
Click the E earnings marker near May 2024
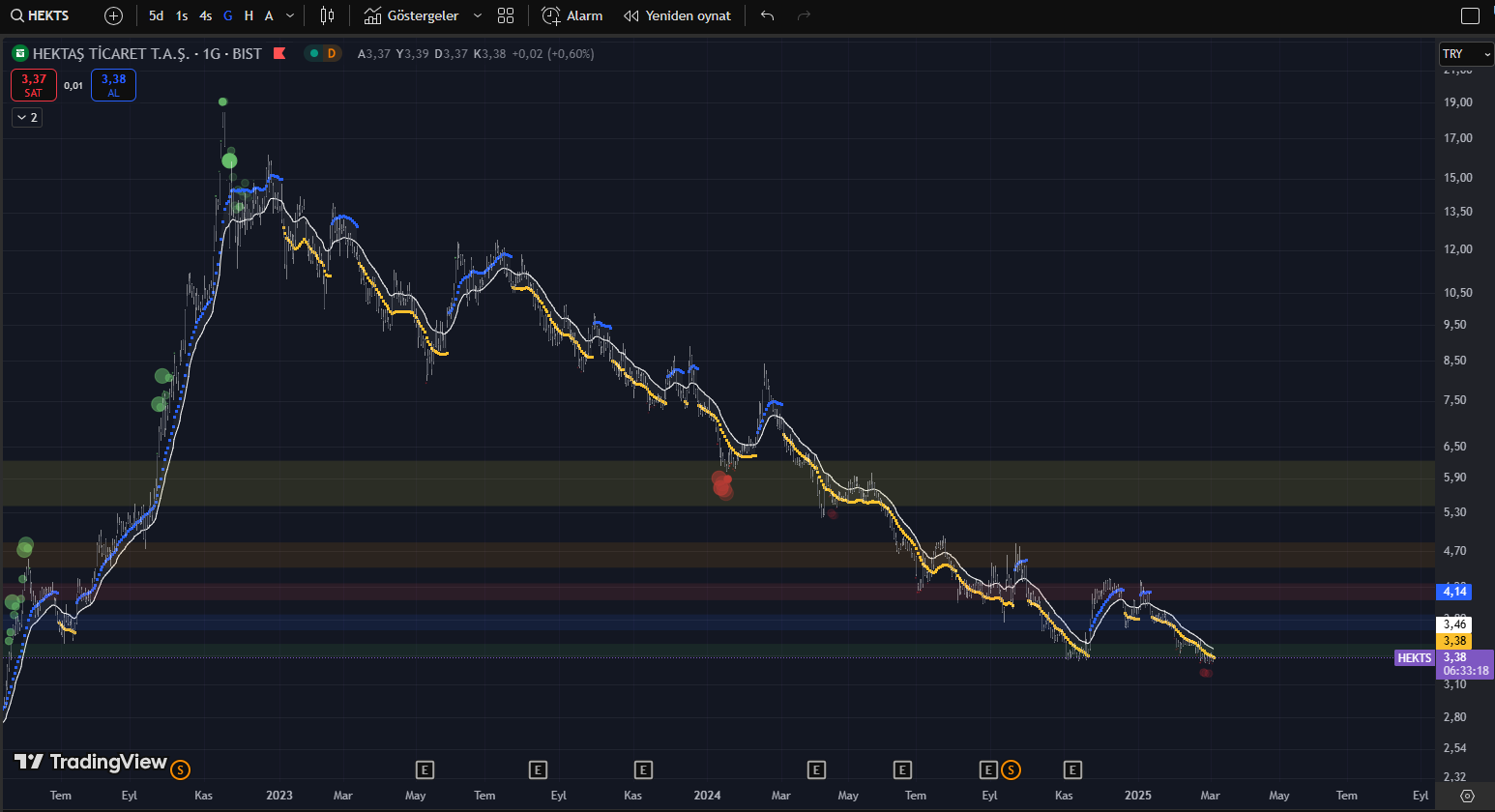(816, 770)
